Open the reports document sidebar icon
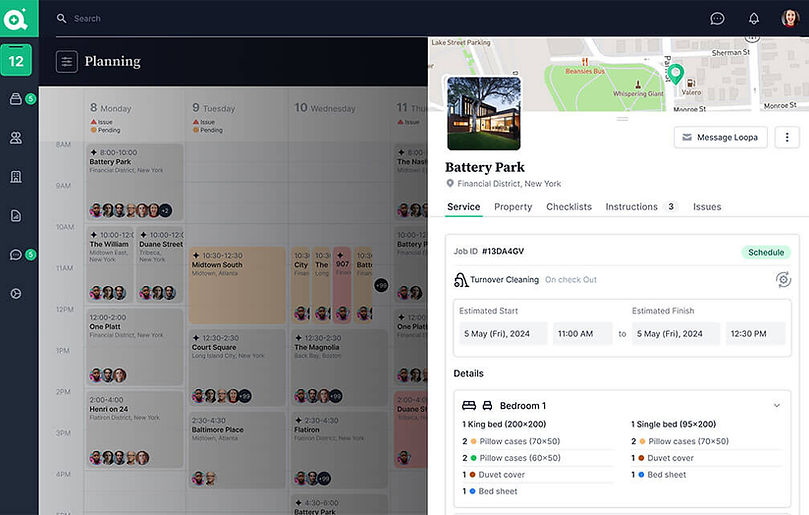This screenshot has width=809, height=515. 16,215
